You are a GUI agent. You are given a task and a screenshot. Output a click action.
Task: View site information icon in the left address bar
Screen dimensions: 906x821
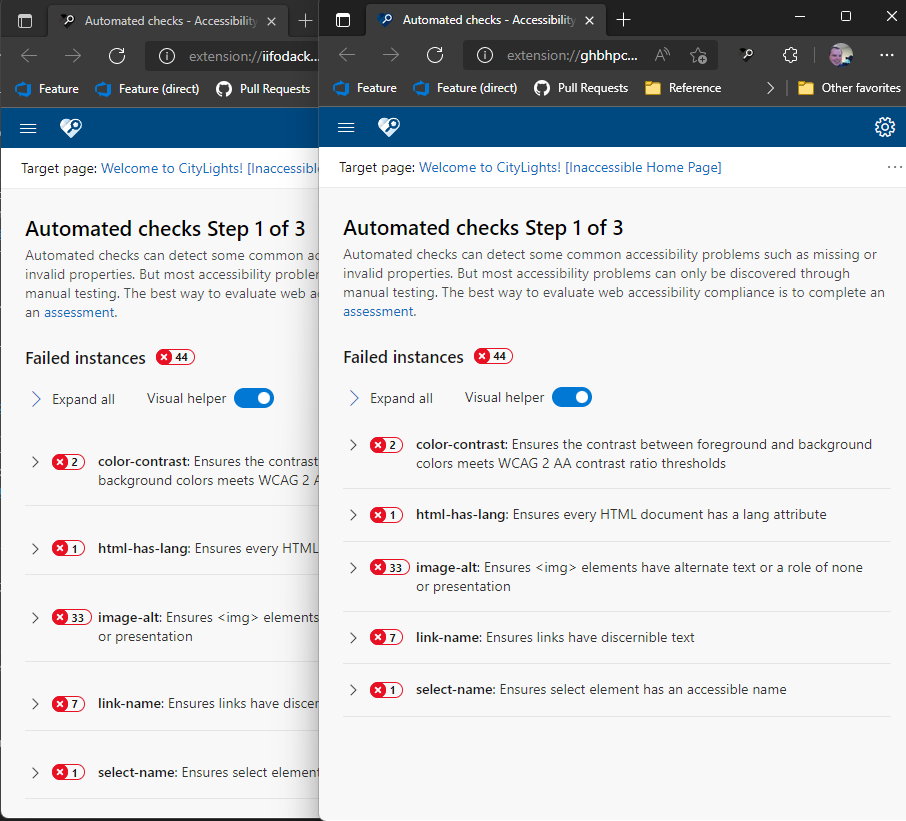167,56
